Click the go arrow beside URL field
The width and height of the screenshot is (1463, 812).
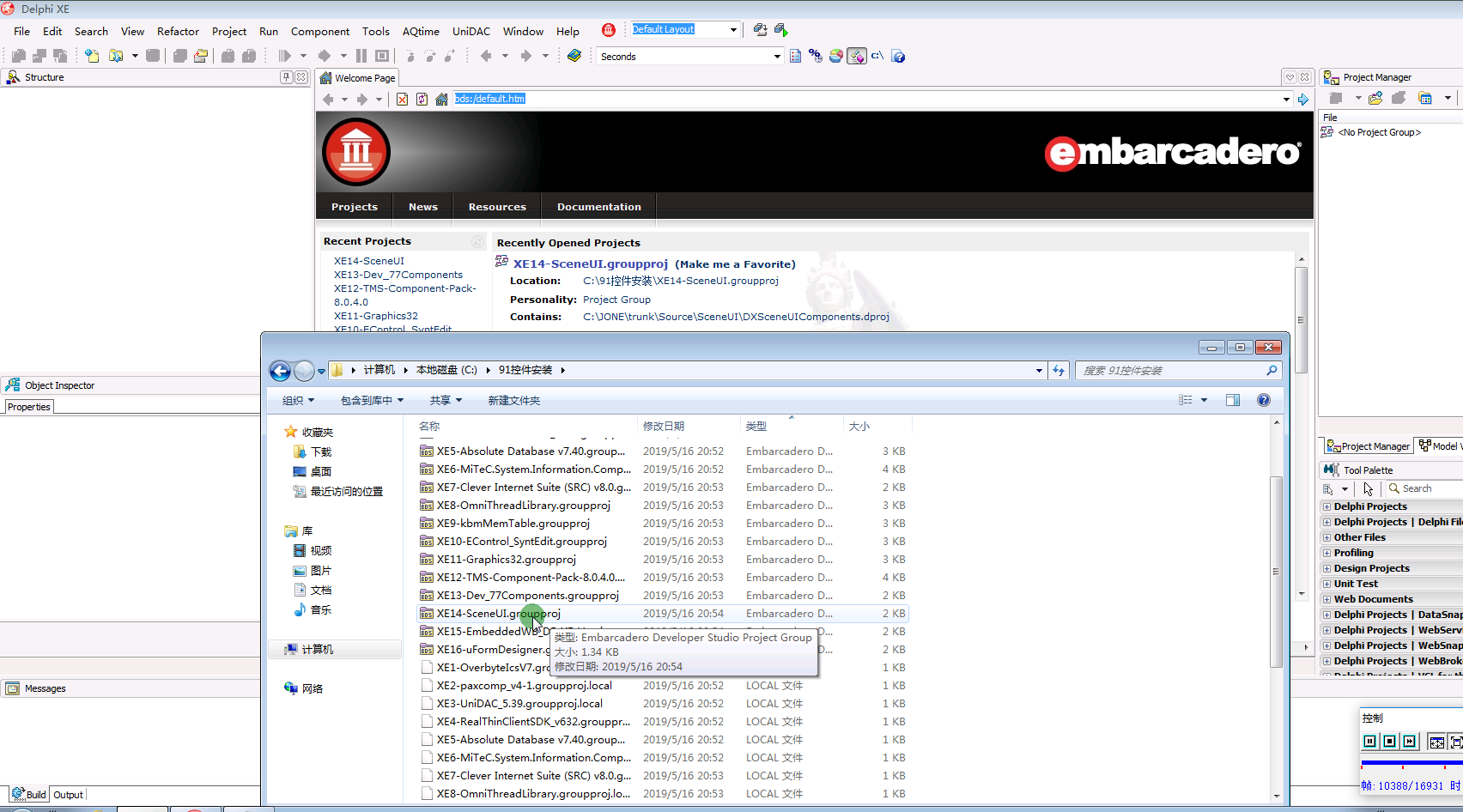tap(1303, 100)
